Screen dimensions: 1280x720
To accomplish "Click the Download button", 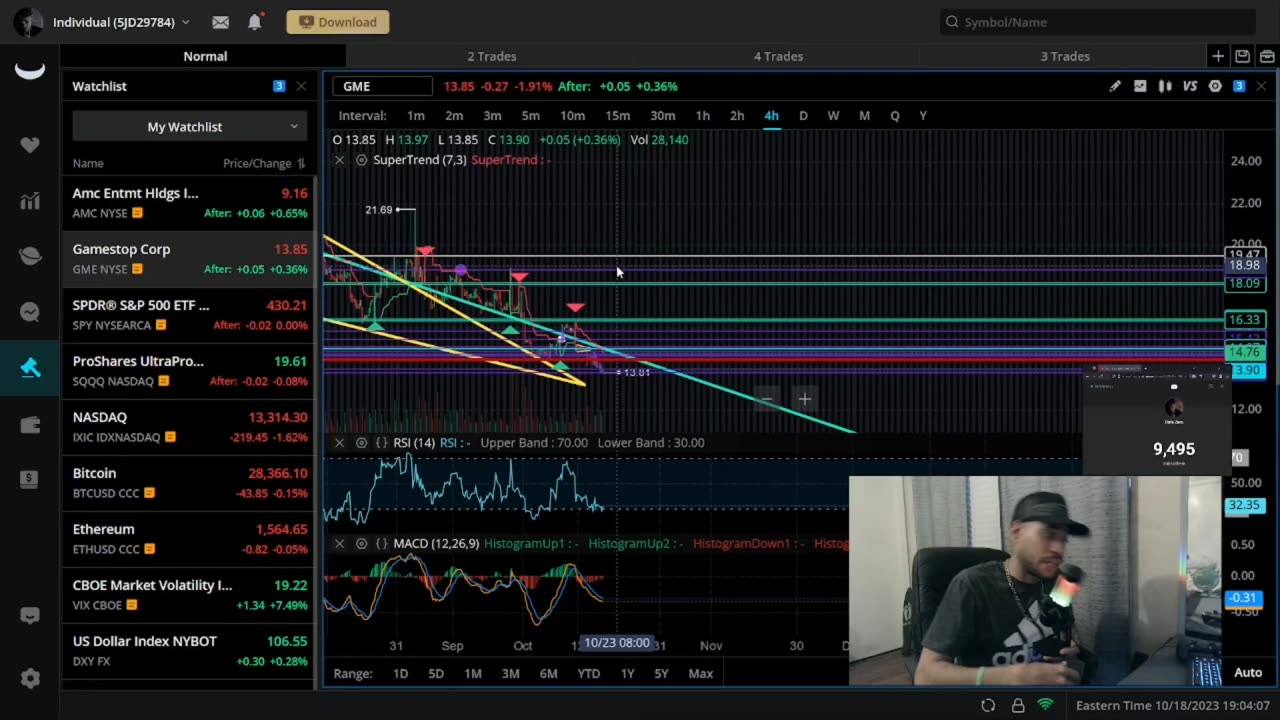I will coord(338,22).
